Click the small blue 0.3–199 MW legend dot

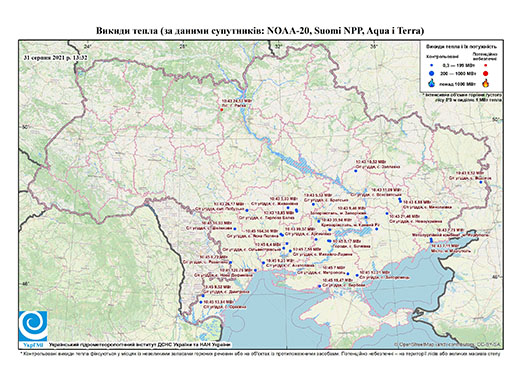(x=431, y=65)
